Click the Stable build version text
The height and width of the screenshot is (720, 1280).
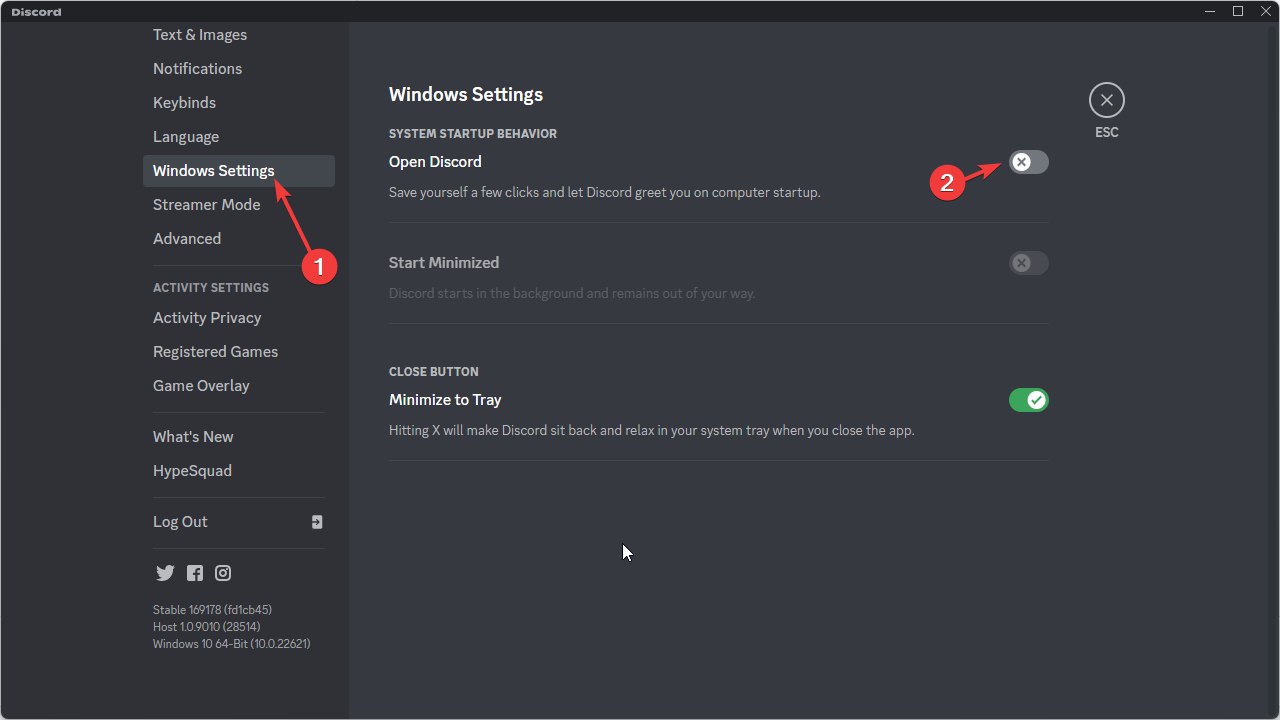coord(212,609)
